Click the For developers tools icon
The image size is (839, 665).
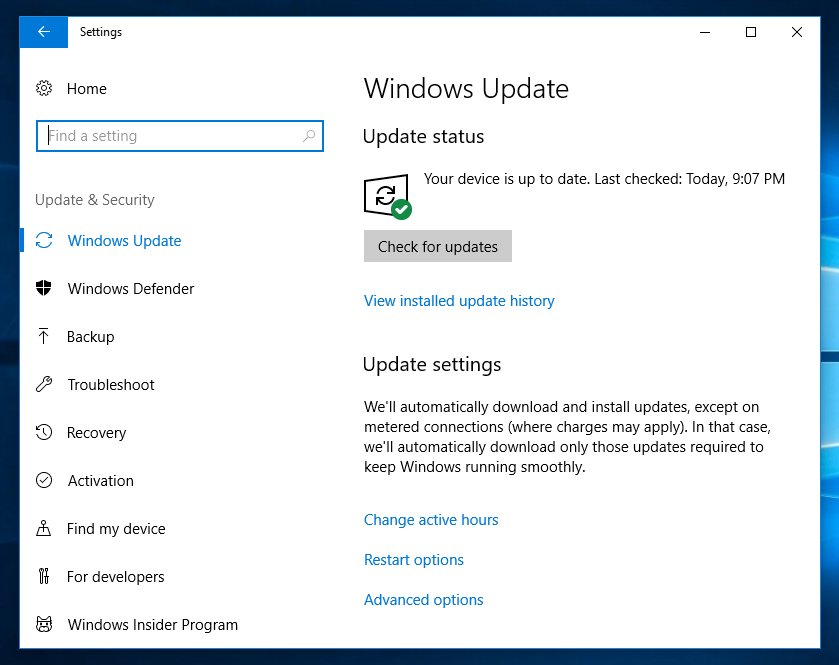click(x=44, y=576)
